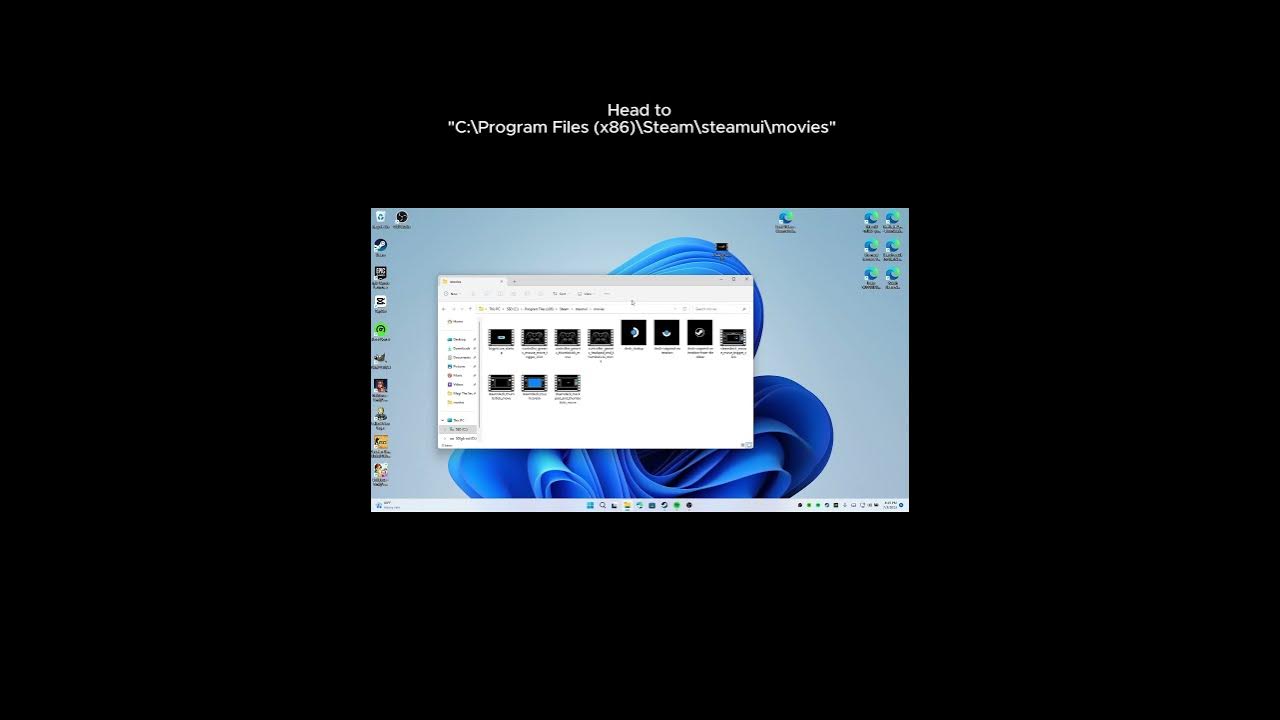Expand the 500gb ssd (D:) drive node
The height and width of the screenshot is (720, 1280).
coord(445,438)
